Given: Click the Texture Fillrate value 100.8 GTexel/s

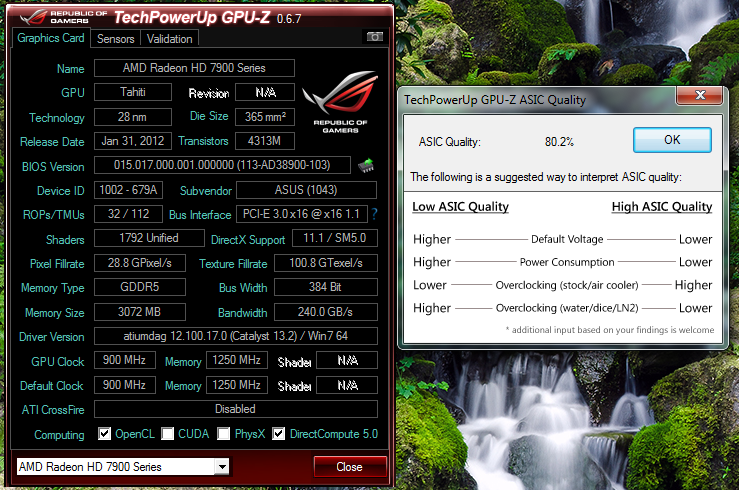Looking at the screenshot, I should point(326,263).
